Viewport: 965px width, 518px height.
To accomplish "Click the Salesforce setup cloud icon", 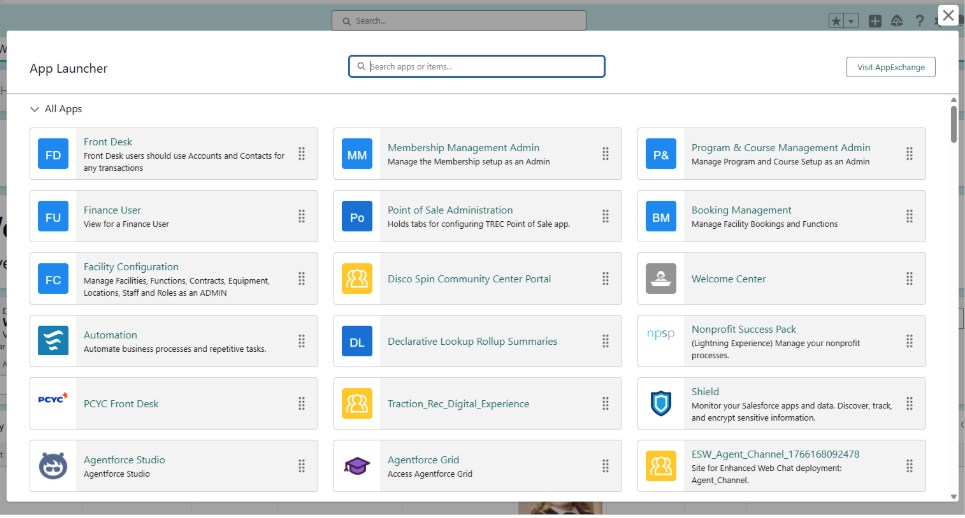I will click(x=897, y=21).
